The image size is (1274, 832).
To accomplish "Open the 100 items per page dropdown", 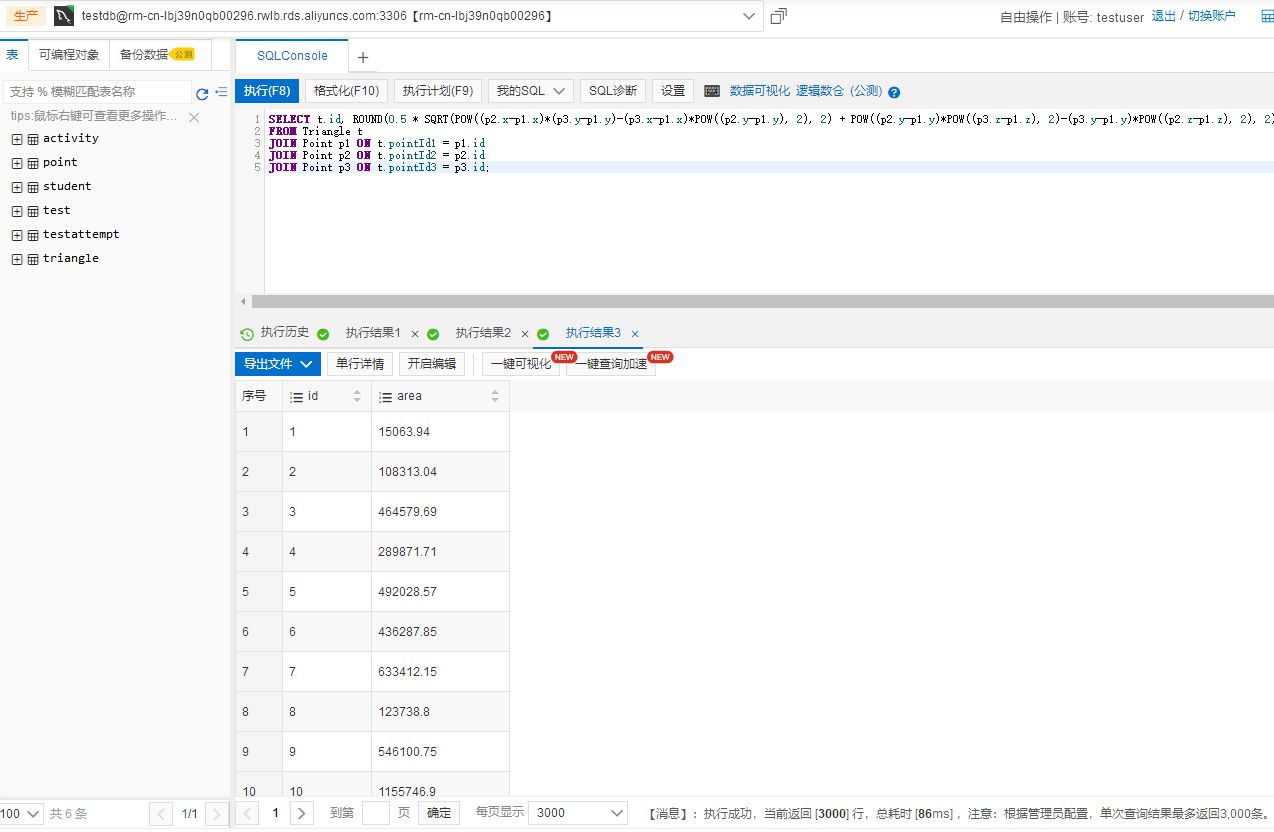I will click(x=21, y=814).
